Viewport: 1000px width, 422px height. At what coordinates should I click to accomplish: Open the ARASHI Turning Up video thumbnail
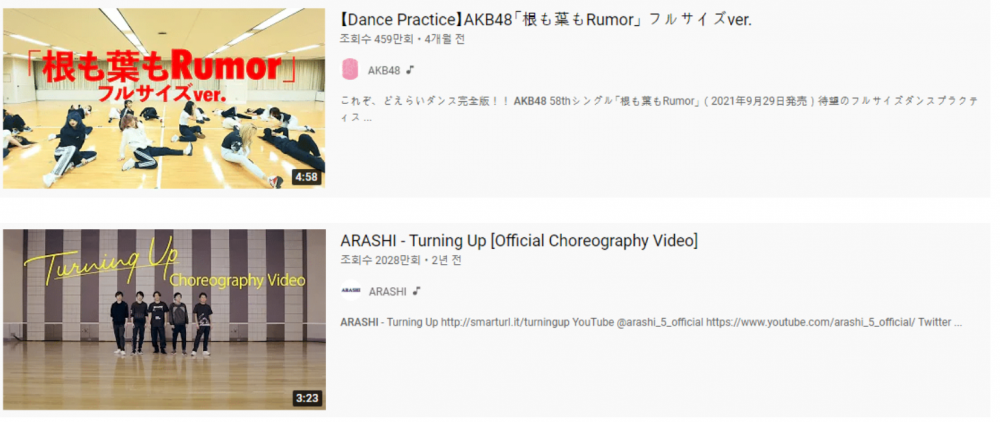pyautogui.click(x=164, y=319)
